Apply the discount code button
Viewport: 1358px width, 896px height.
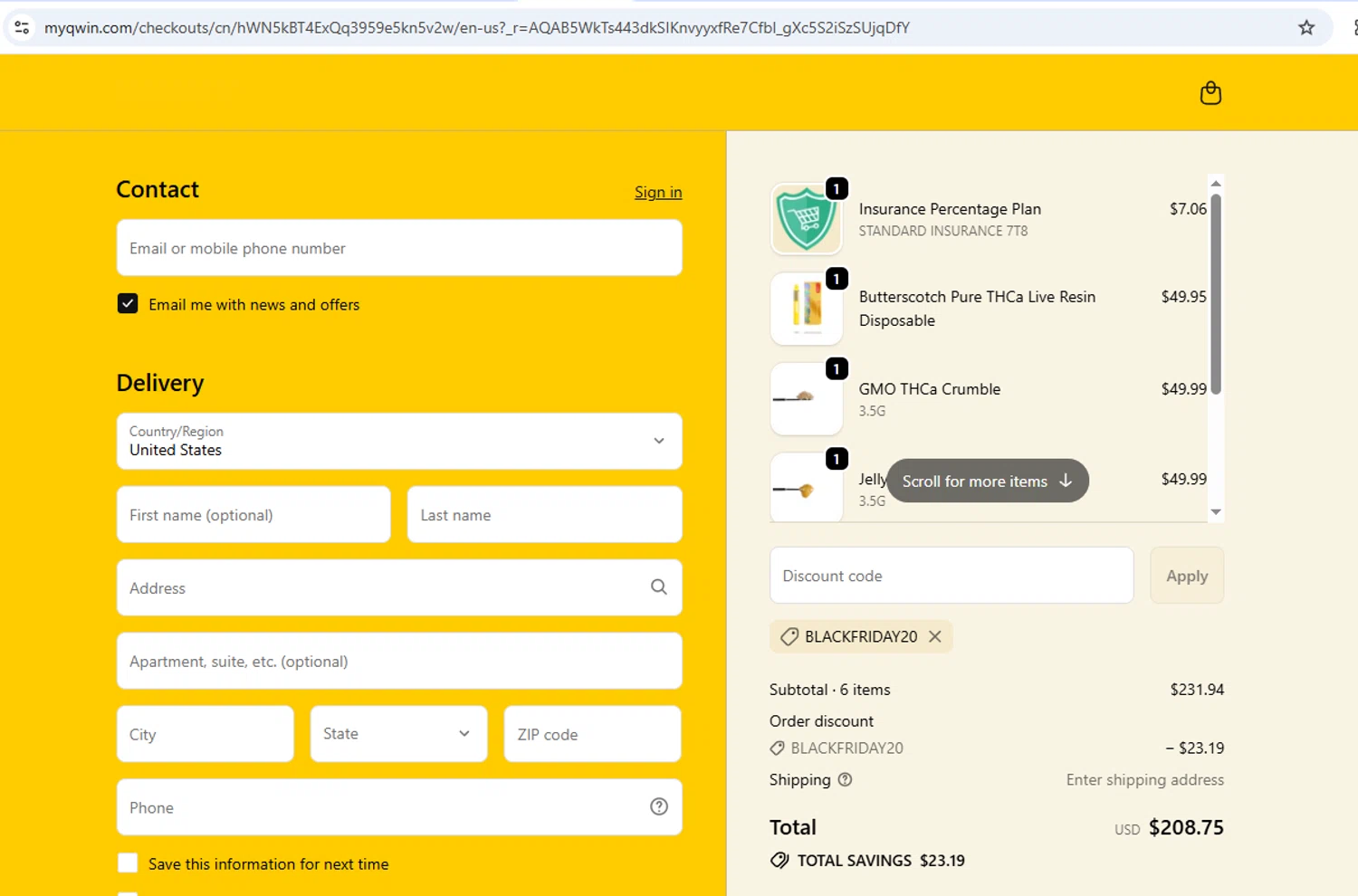(x=1187, y=576)
